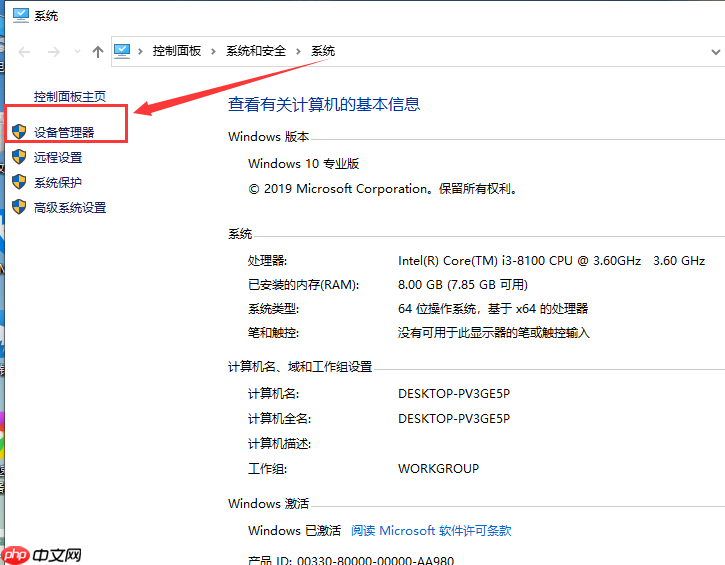
Task: Go back with the left arrow button
Action: pyautogui.click(x=24, y=52)
